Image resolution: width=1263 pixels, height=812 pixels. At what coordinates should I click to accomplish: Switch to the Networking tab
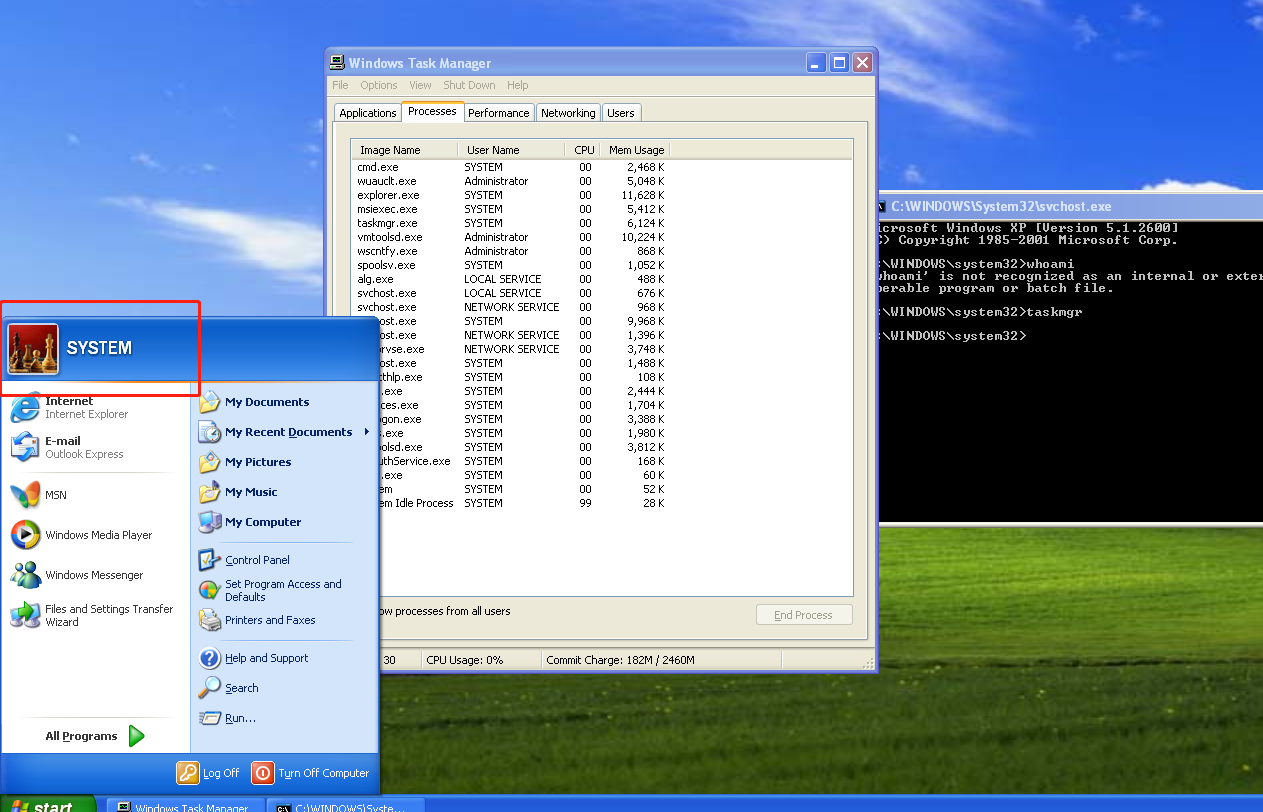click(568, 113)
